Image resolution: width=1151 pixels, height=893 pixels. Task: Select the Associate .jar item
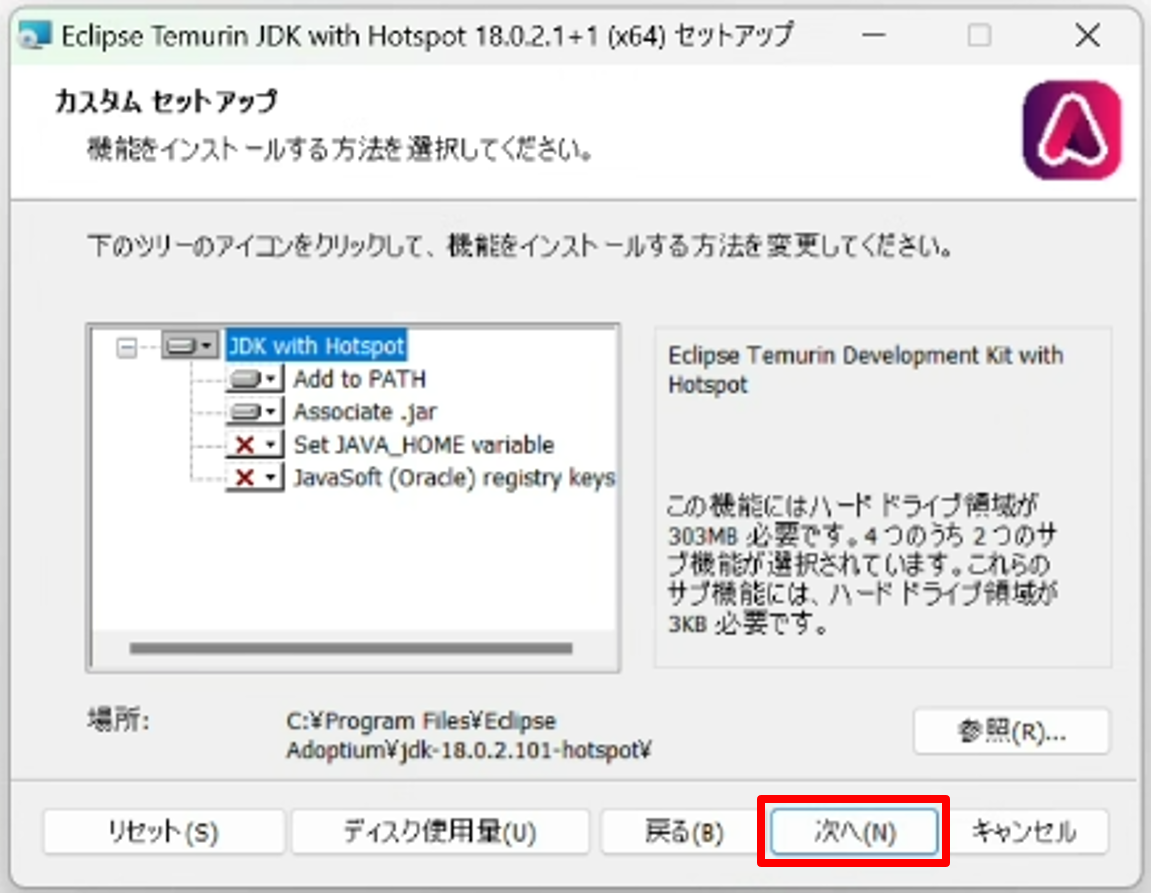(364, 412)
